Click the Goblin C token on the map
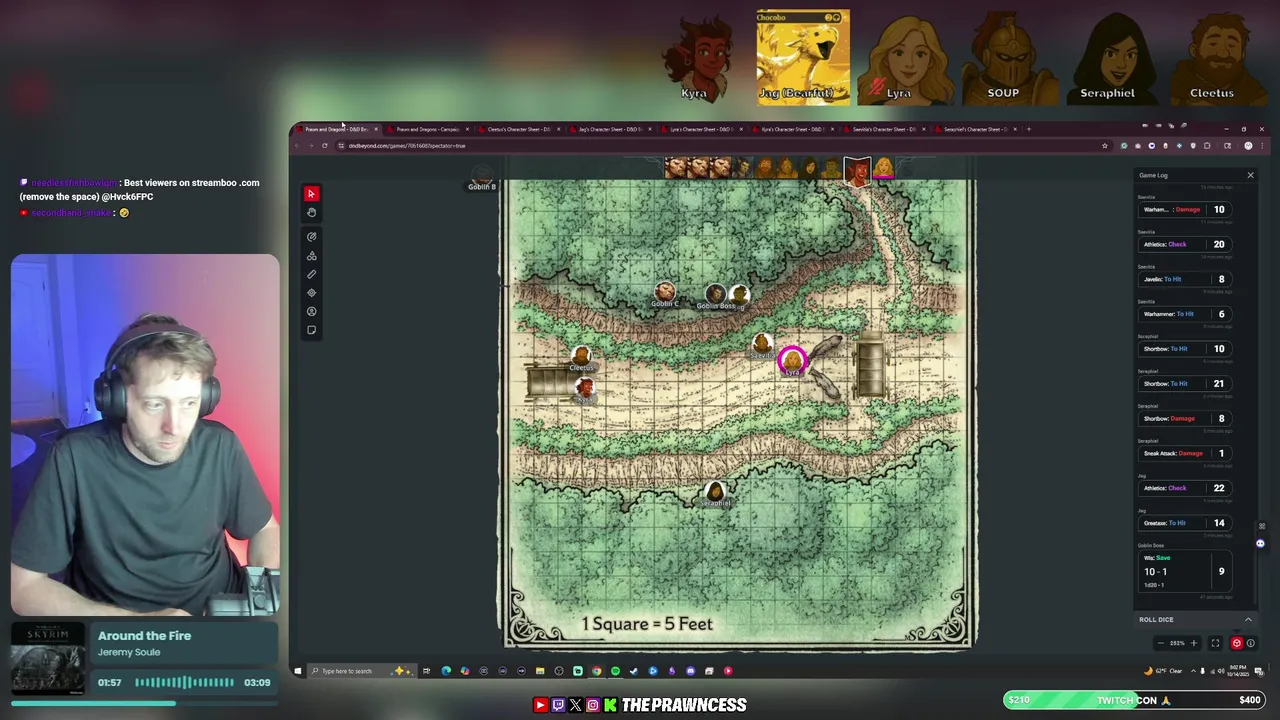 coord(665,292)
